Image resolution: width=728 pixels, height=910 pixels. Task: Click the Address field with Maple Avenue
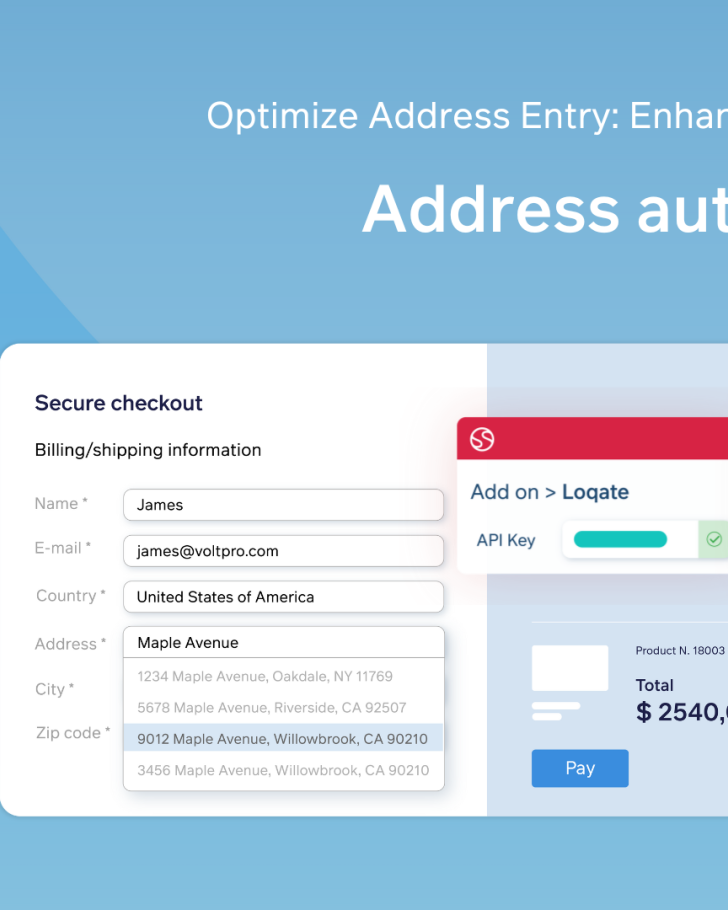point(284,642)
